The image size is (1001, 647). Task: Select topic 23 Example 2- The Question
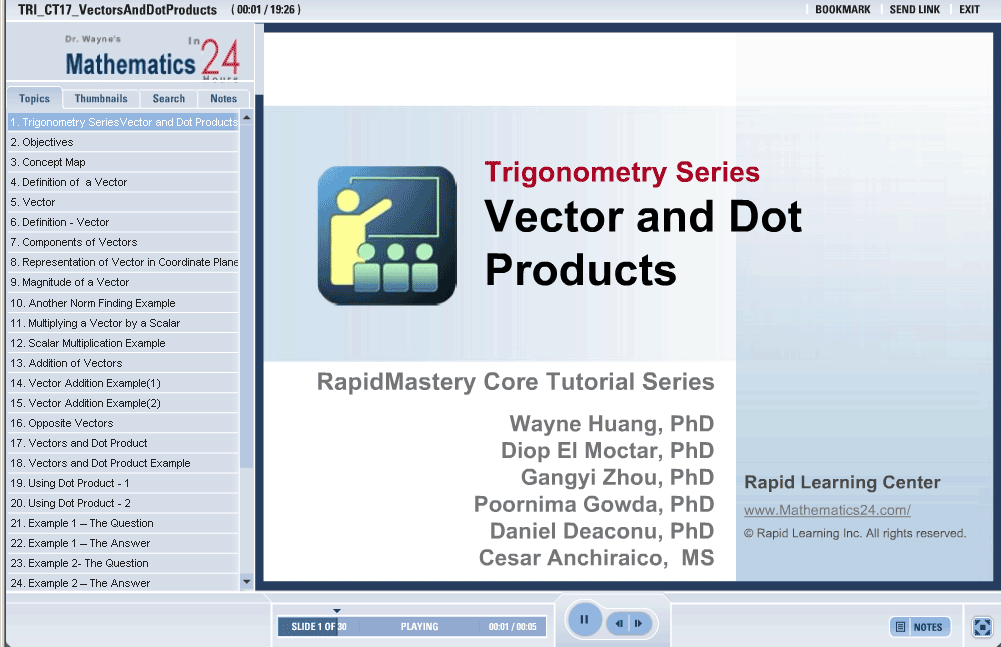[x=123, y=563]
